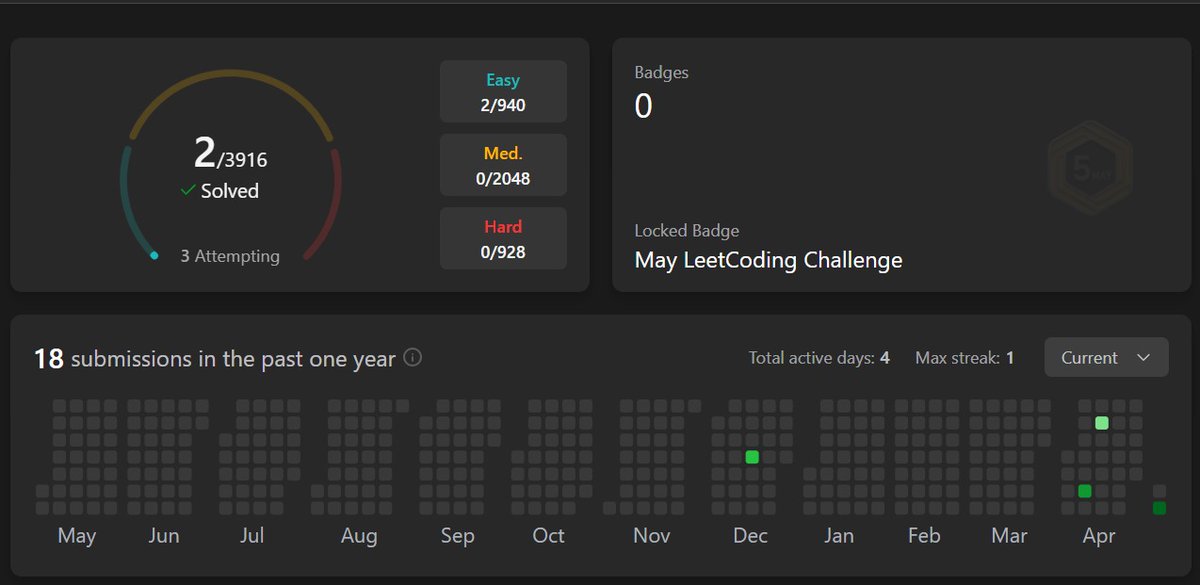Click the green check mark beside Solved

point(188,191)
